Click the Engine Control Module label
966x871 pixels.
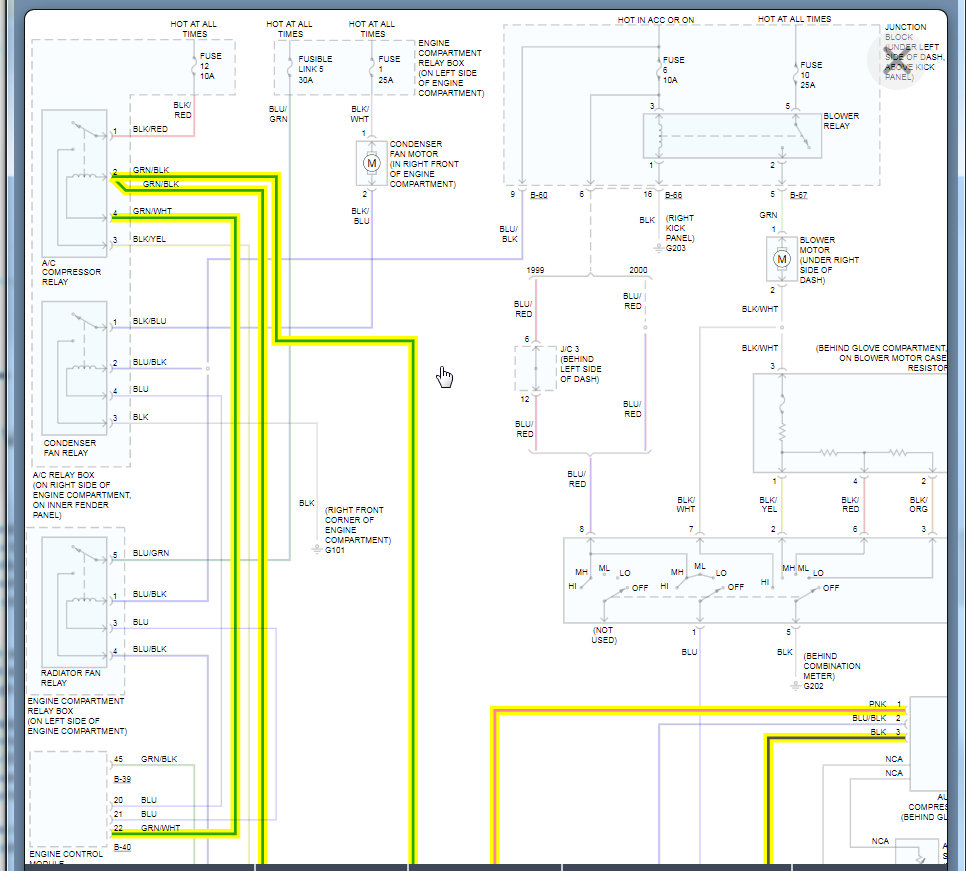[66, 857]
